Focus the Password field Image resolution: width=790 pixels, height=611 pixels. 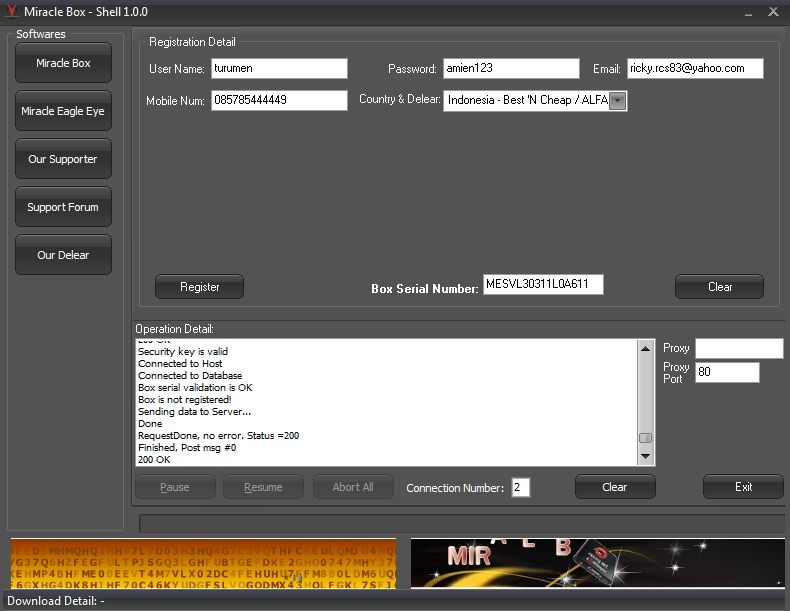click(x=511, y=69)
